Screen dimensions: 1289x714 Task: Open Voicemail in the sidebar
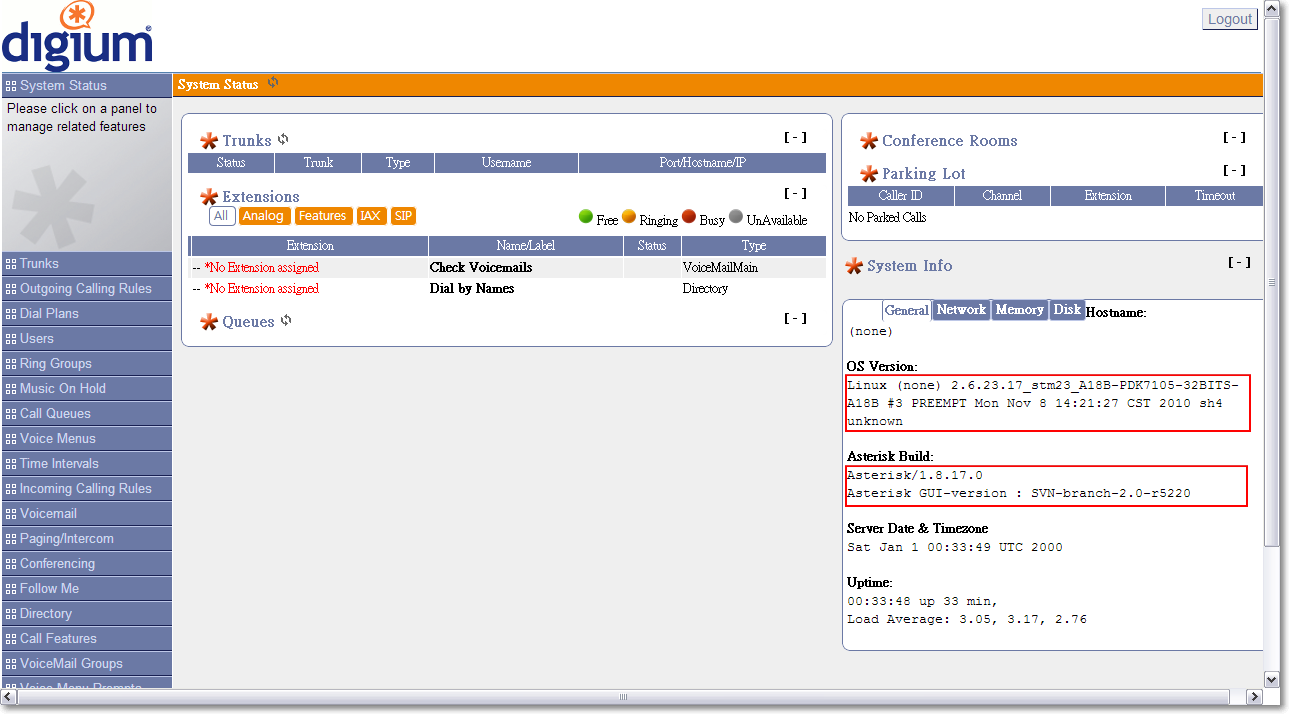tap(86, 513)
